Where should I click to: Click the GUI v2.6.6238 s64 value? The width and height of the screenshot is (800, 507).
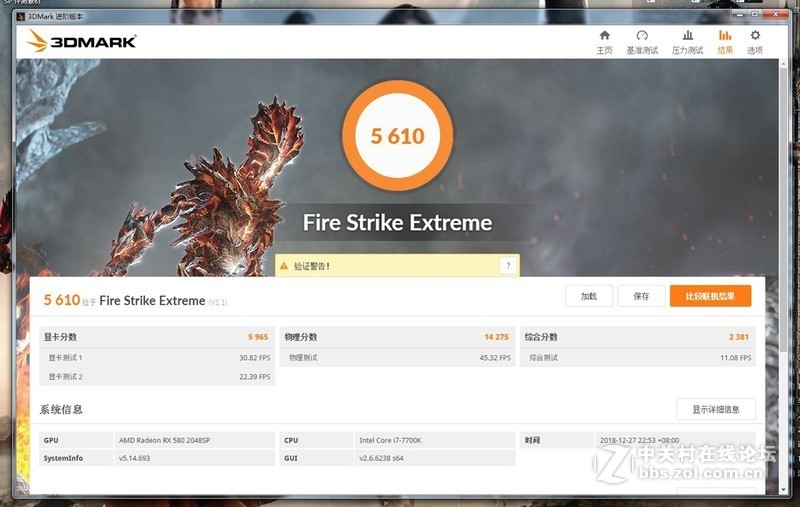pyautogui.click(x=381, y=458)
